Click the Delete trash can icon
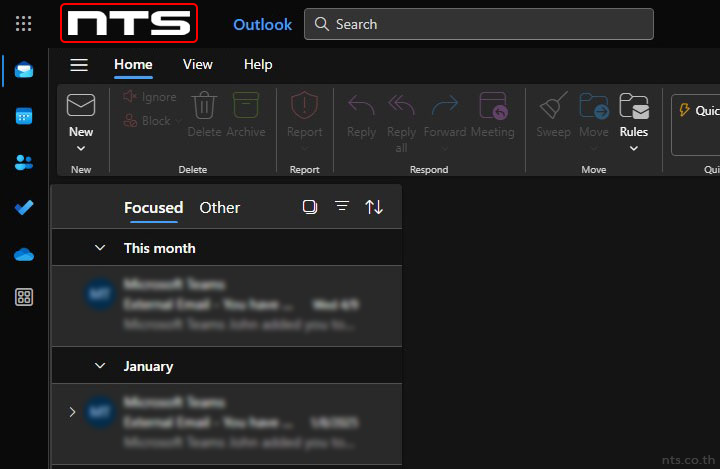 [x=204, y=105]
